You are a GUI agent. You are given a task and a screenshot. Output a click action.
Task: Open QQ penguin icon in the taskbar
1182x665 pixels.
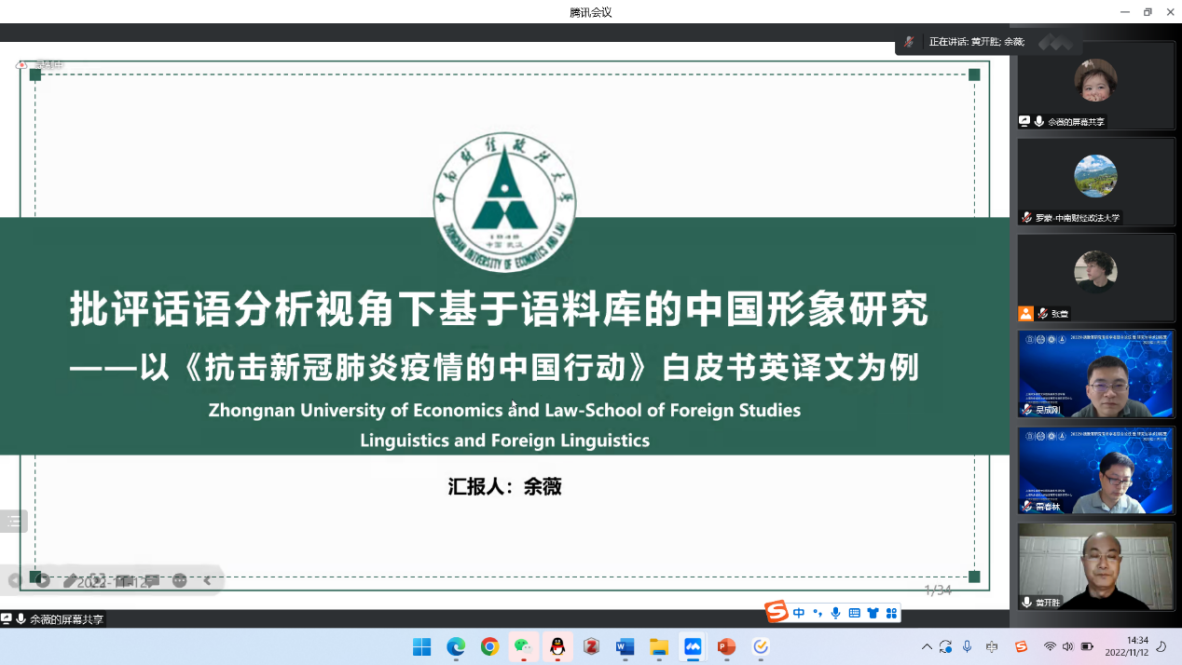[x=557, y=647]
